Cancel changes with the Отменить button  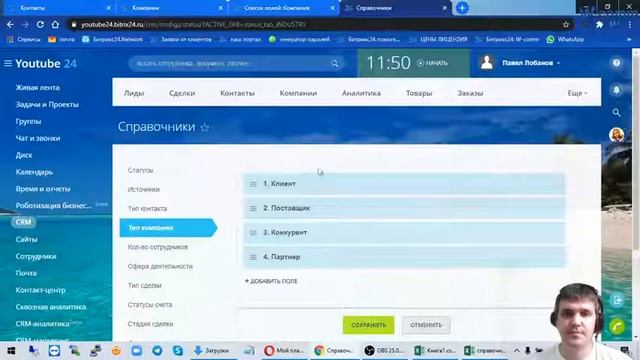(x=426, y=325)
